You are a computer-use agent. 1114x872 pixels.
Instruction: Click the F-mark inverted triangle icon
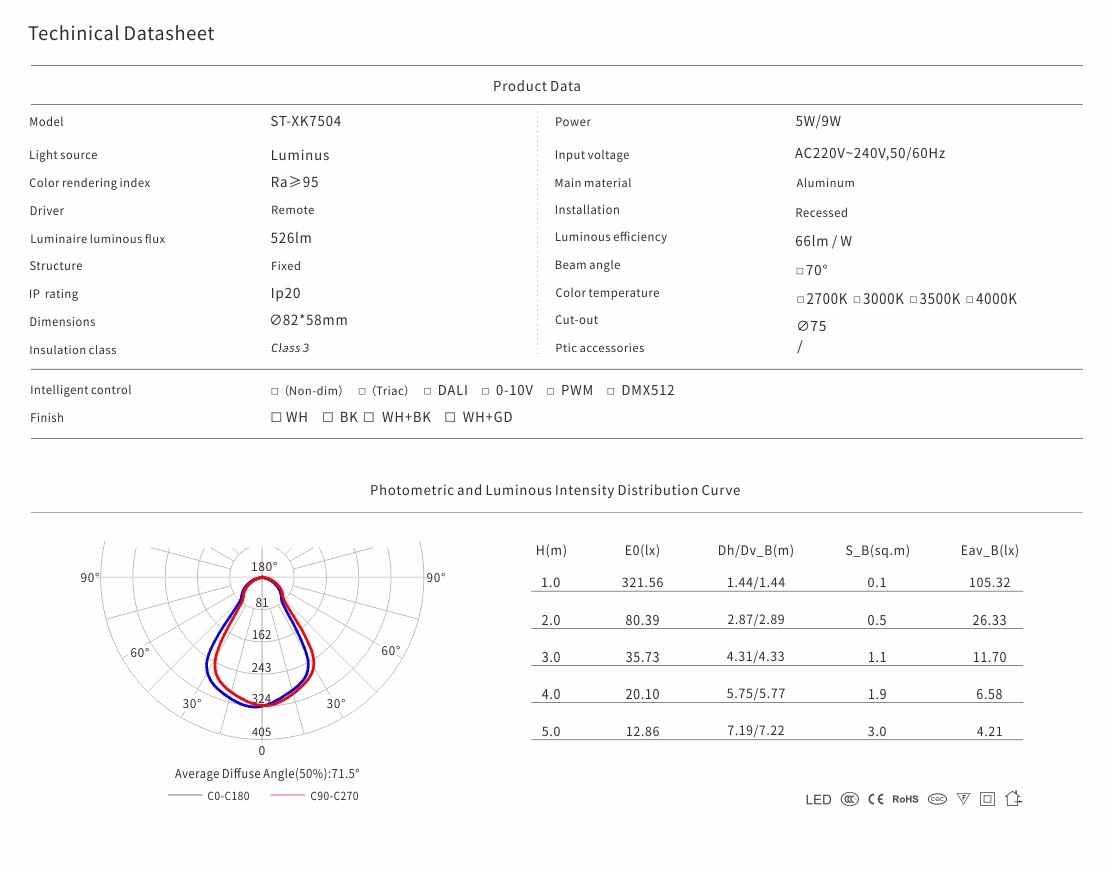click(x=963, y=799)
